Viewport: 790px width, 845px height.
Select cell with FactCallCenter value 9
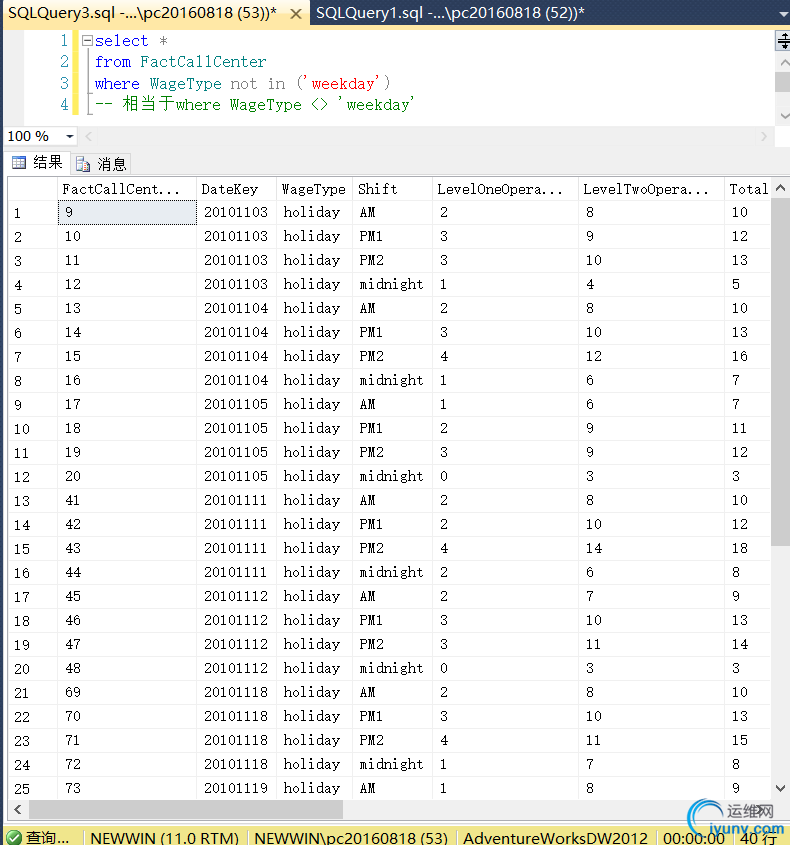point(127,212)
